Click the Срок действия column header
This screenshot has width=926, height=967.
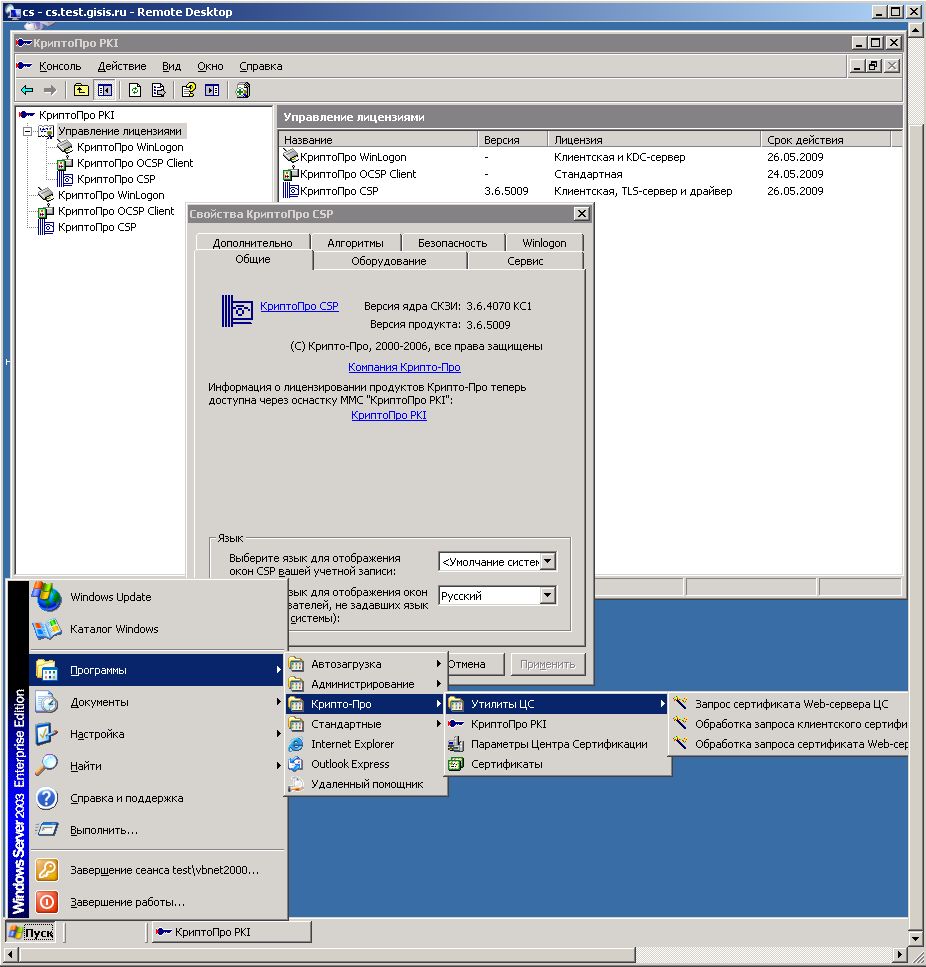(826, 140)
